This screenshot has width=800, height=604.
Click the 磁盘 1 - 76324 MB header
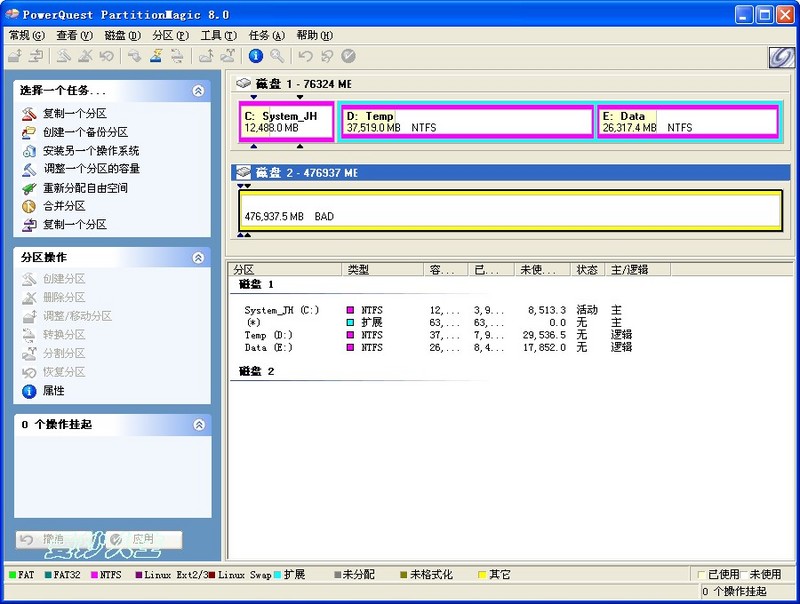(511, 84)
